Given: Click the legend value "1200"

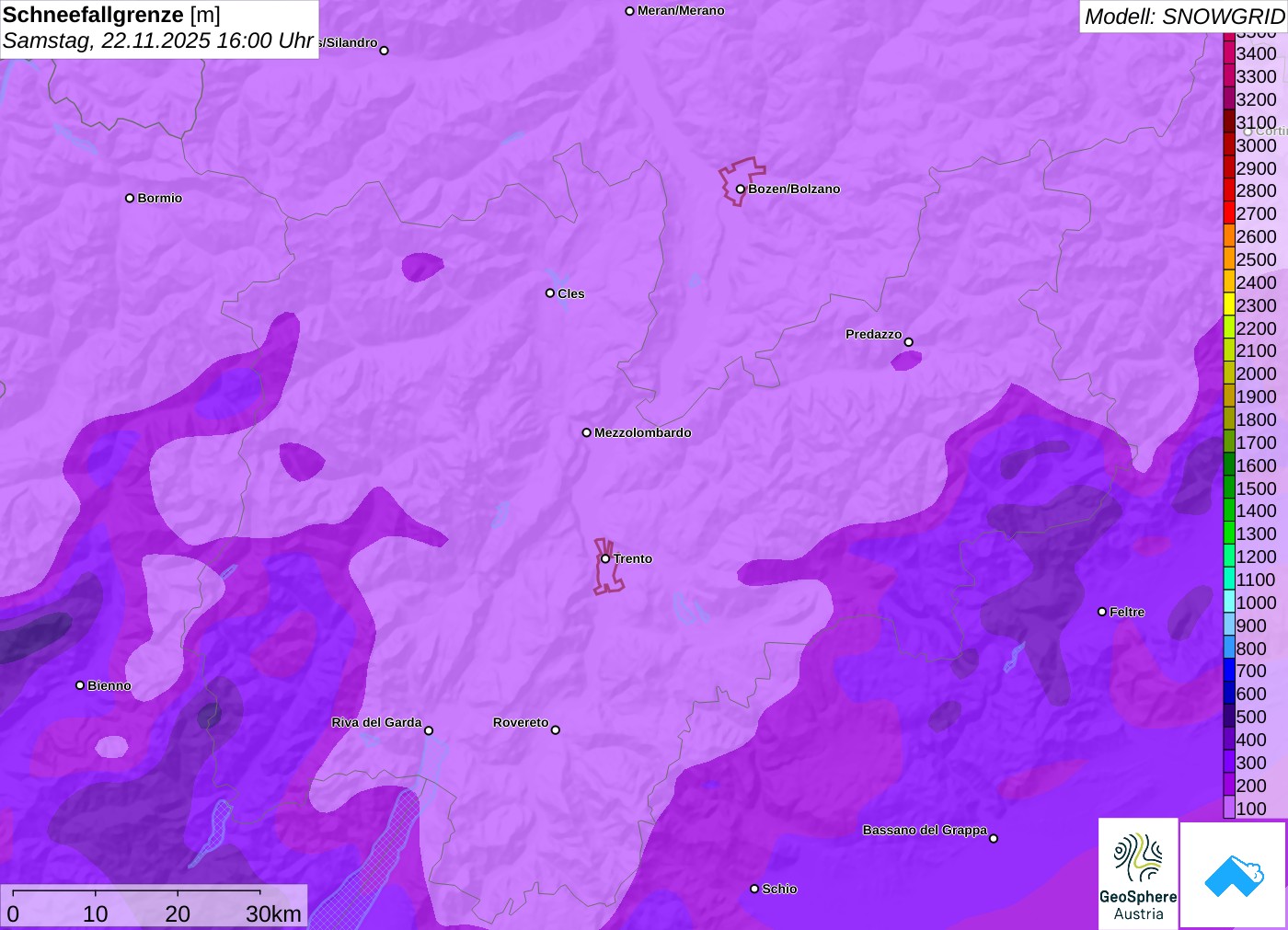Looking at the screenshot, I should pyautogui.click(x=1257, y=557).
